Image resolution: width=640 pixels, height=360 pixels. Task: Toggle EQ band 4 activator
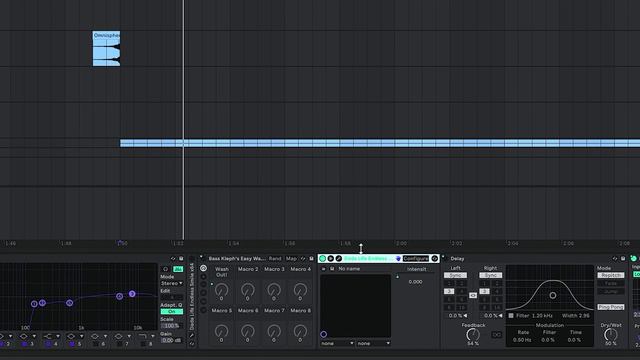48,344
